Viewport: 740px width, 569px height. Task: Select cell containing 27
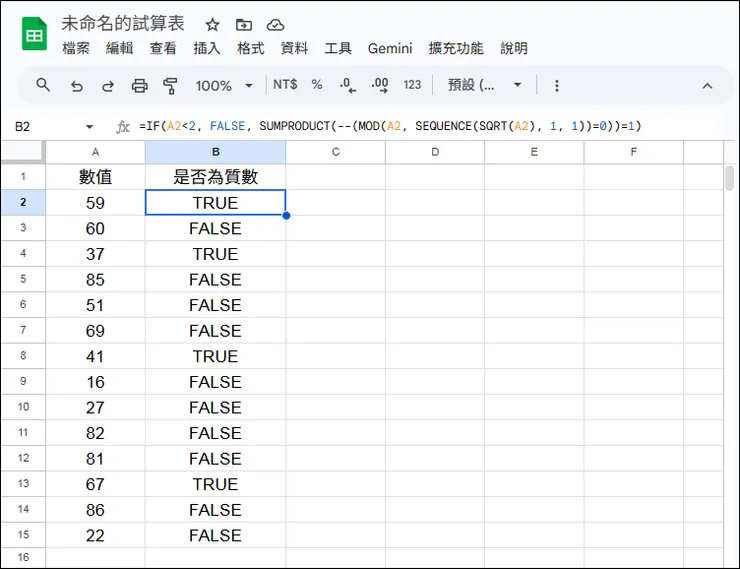(x=95, y=407)
